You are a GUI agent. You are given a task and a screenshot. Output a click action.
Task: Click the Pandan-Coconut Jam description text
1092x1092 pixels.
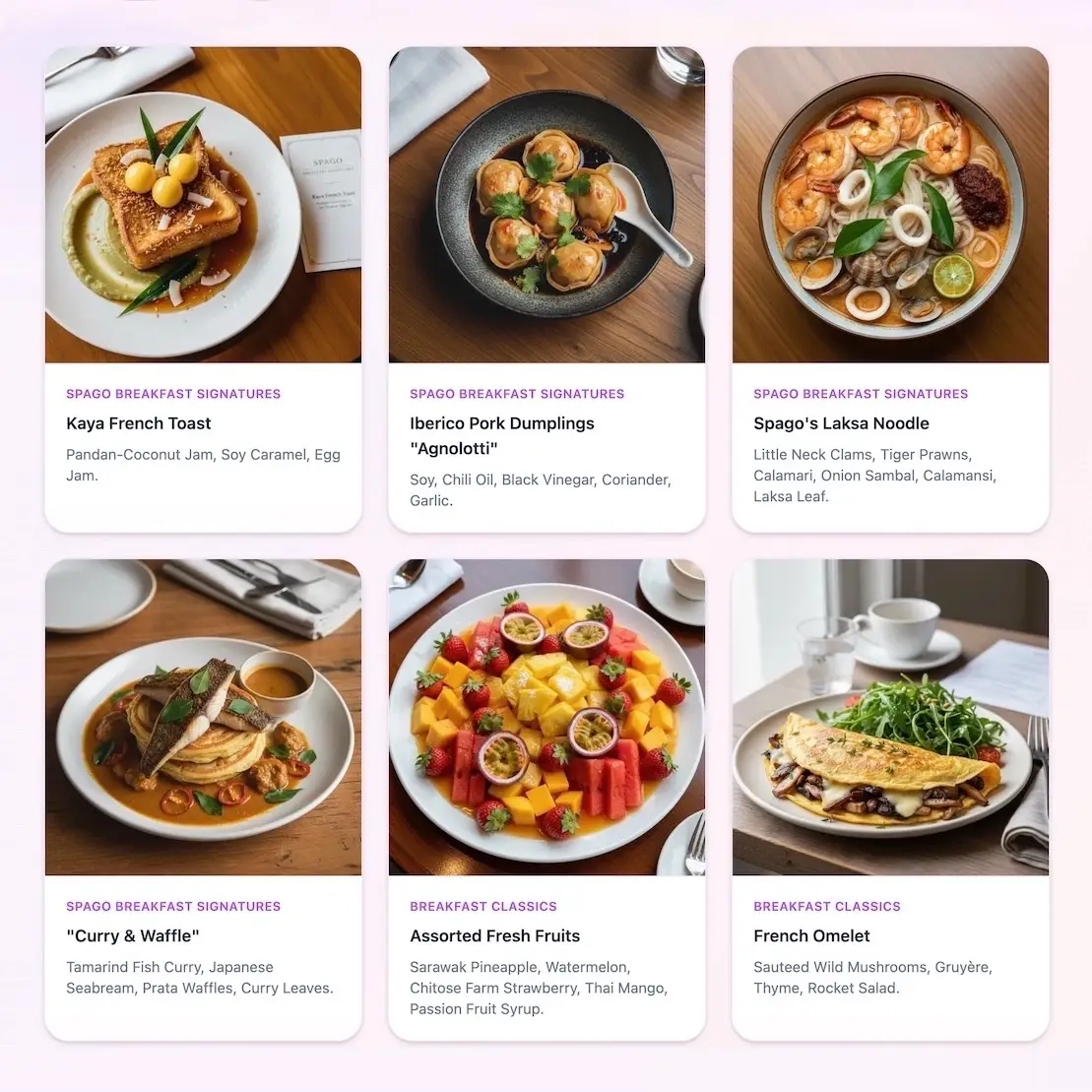tap(204, 465)
